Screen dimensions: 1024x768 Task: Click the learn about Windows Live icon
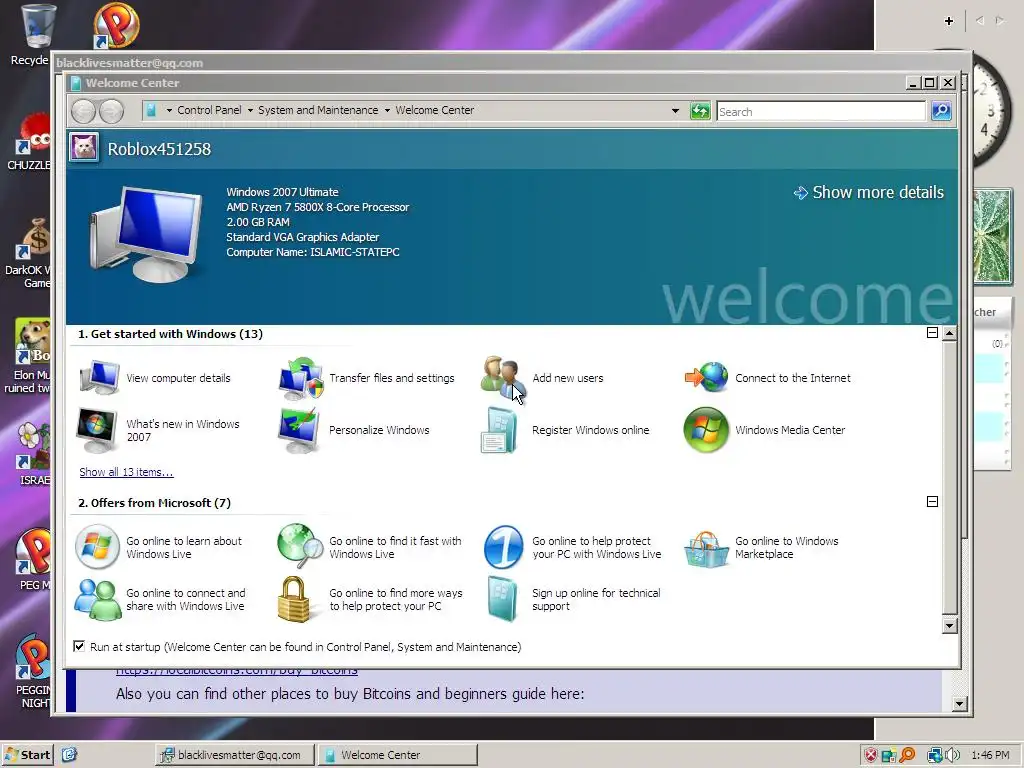[x=97, y=547]
